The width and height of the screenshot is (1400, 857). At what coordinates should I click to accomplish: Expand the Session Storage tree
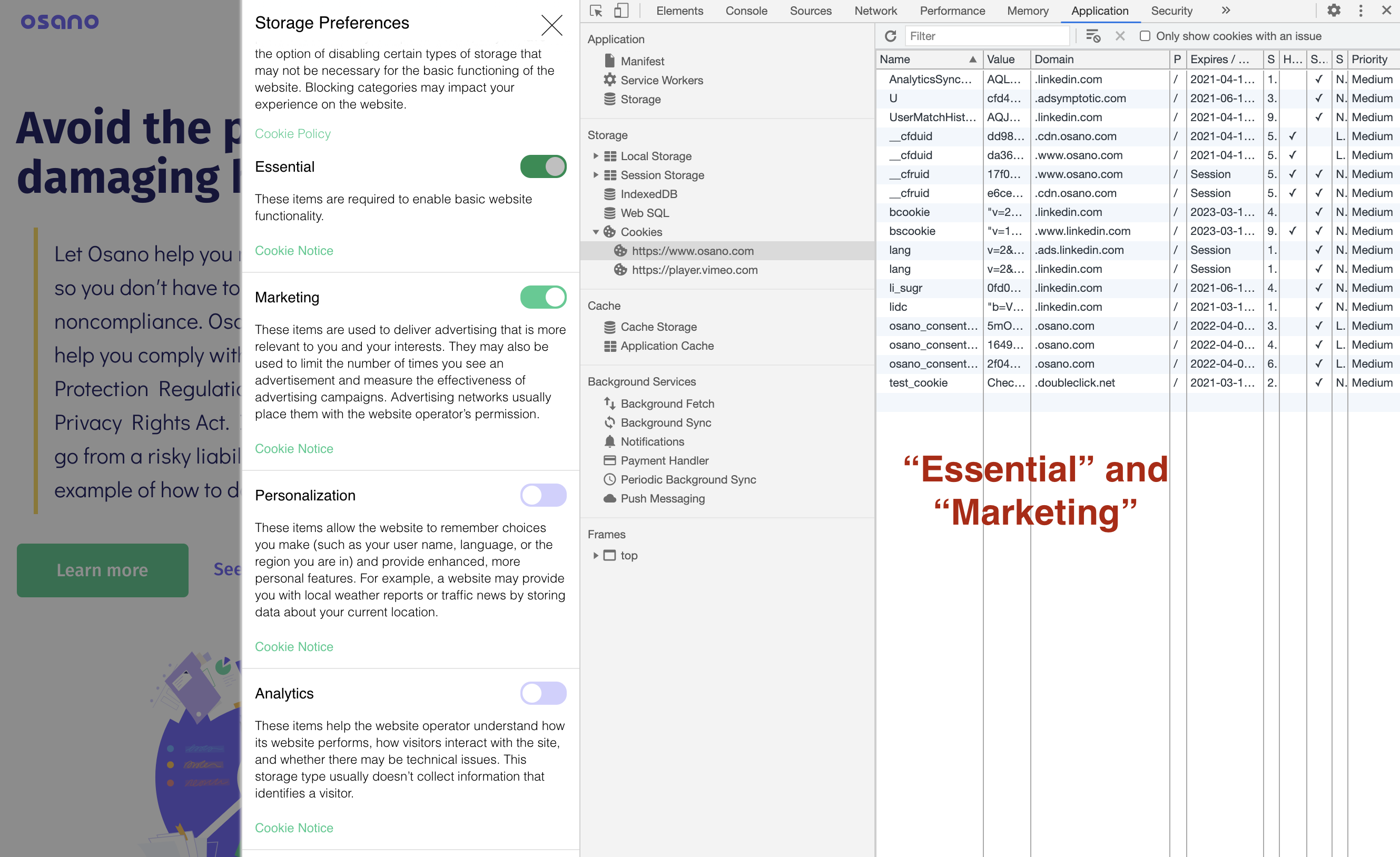596,175
